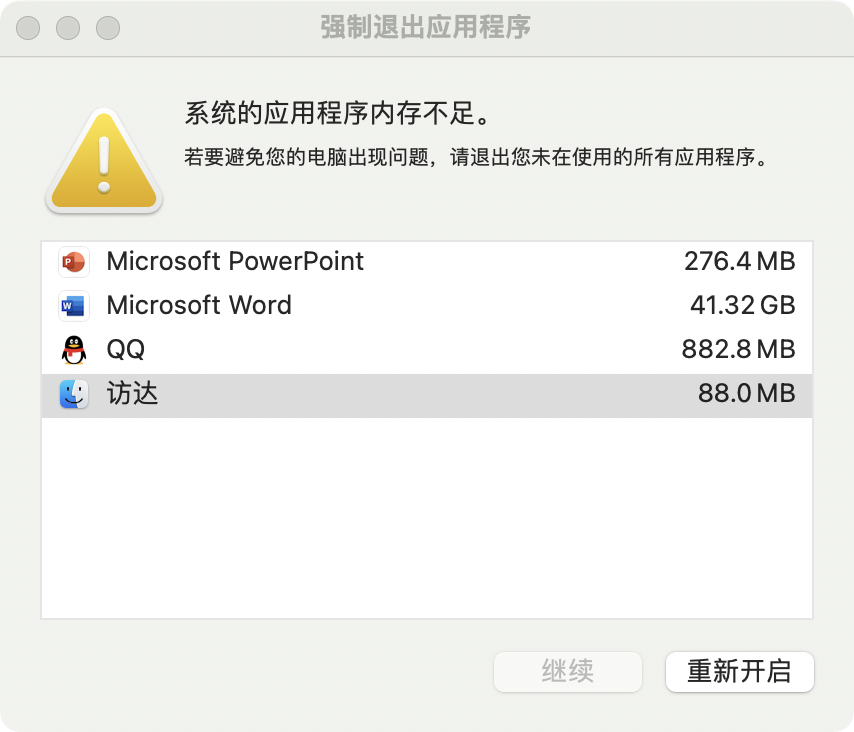Click the 276.4 MB memory value
Viewport: 854px width, 732px height.
(x=739, y=262)
